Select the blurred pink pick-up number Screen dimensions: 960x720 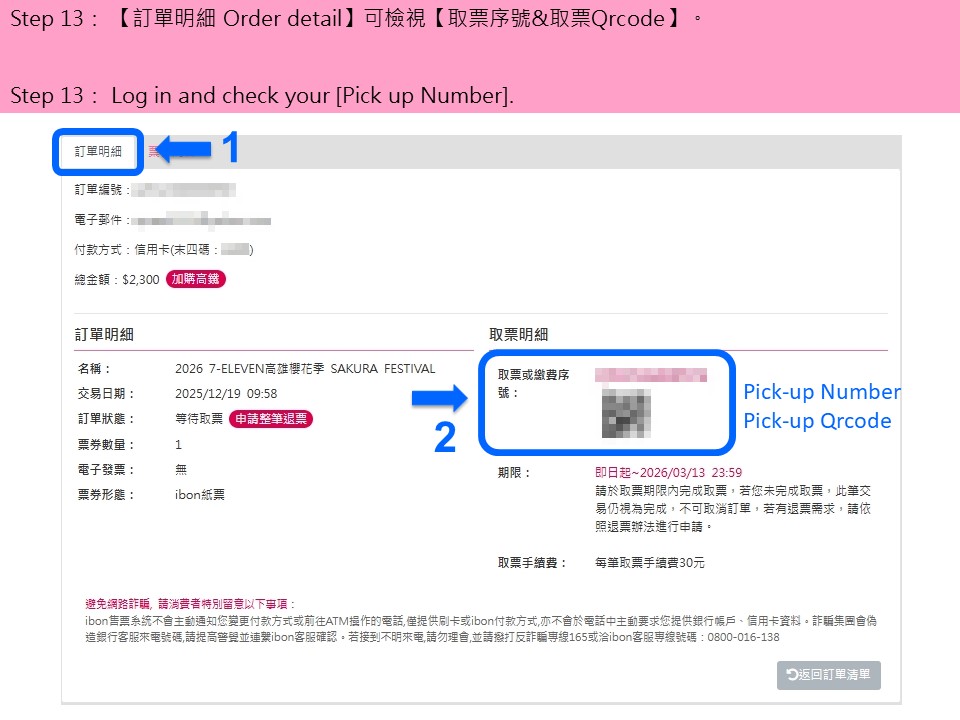(651, 375)
